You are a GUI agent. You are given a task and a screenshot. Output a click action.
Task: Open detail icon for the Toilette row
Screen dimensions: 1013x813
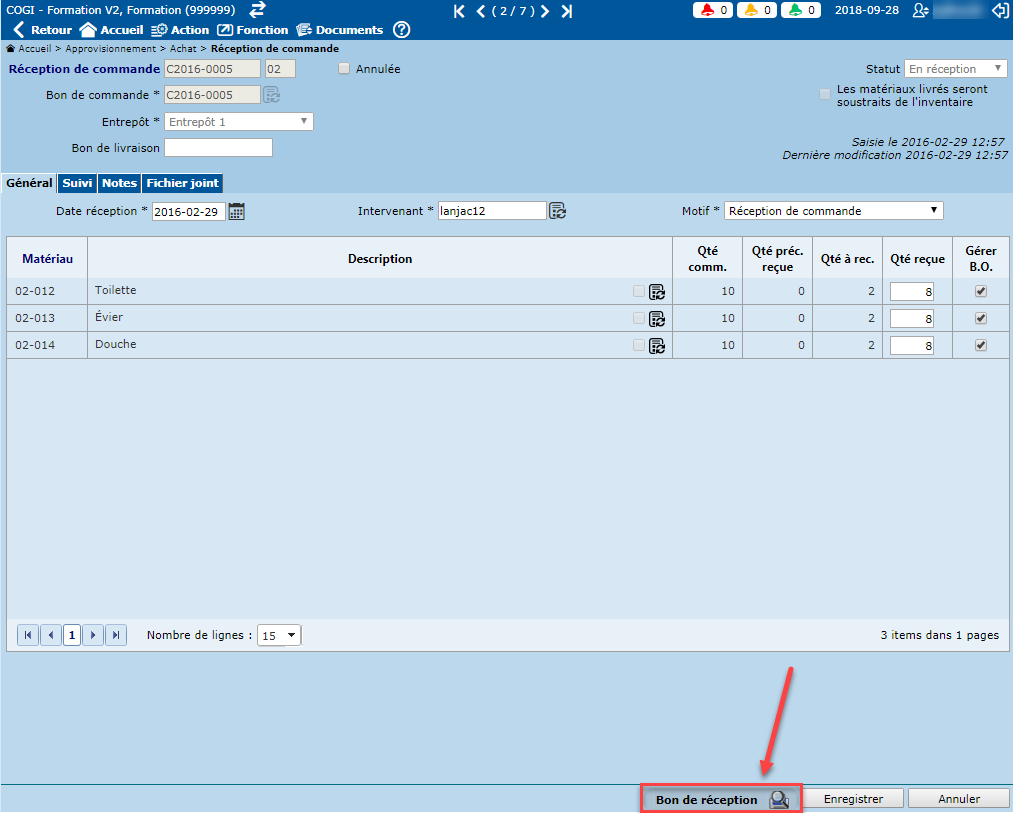coord(657,292)
